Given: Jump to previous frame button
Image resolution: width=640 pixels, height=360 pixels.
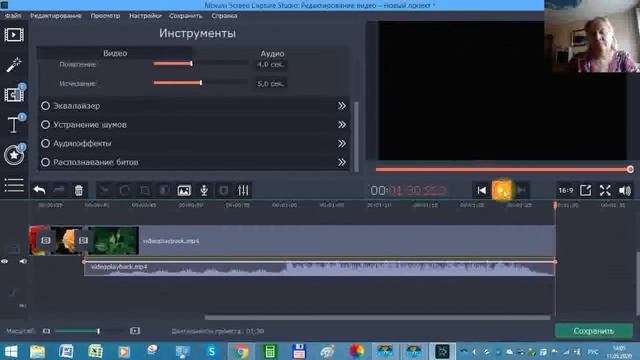Looking at the screenshot, I should click(482, 190).
